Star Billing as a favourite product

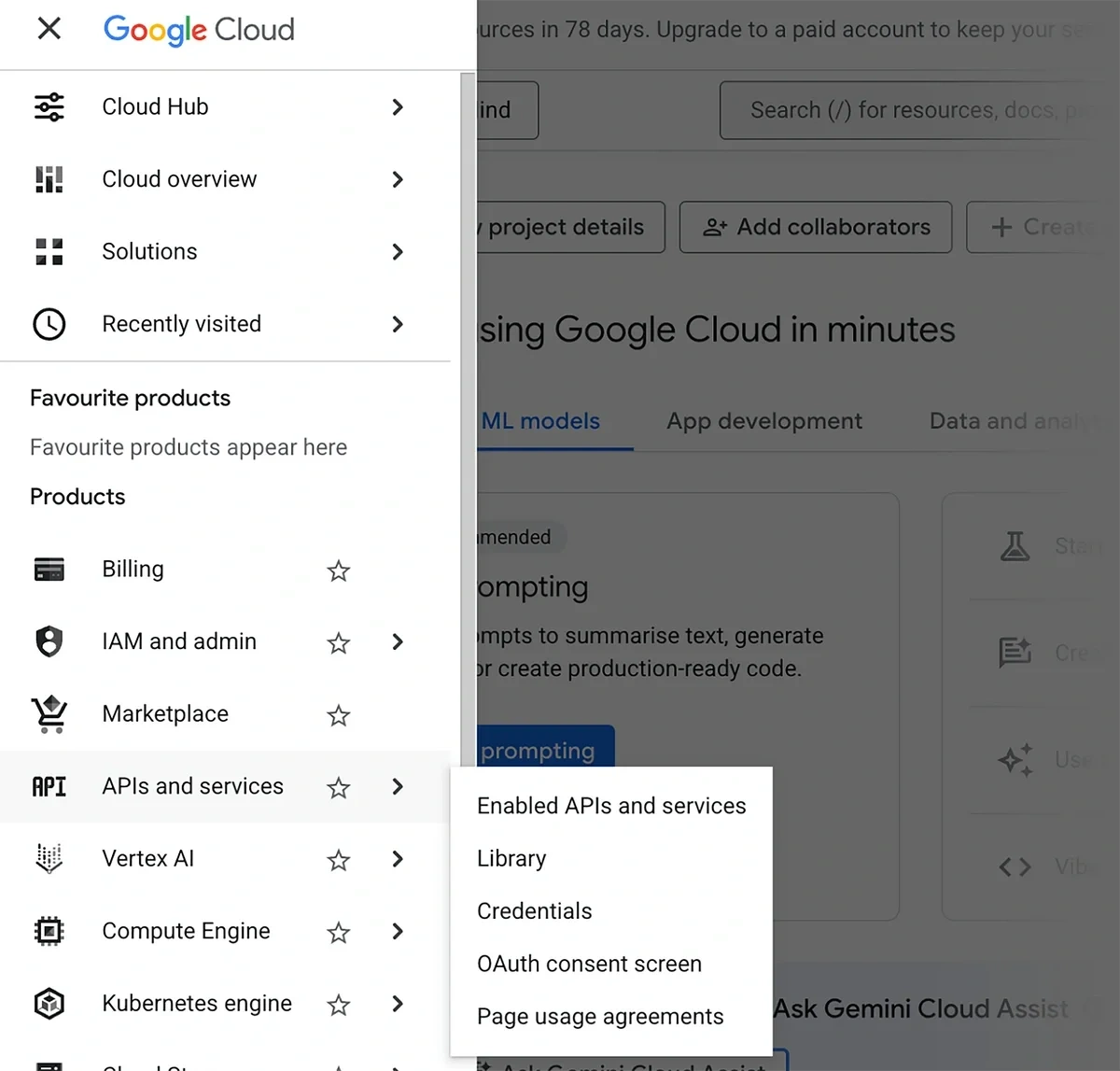pos(338,571)
